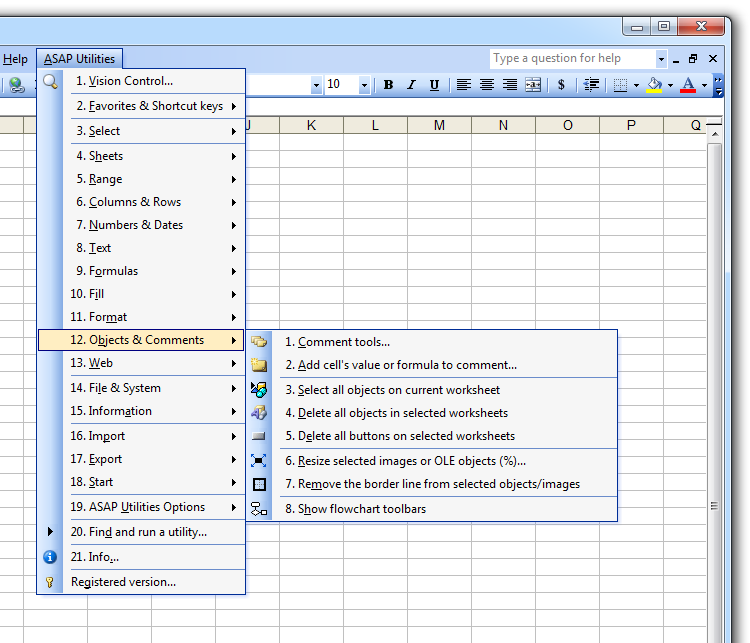Click the ASAP Utilities menu
This screenshot has width=750, height=643.
[x=79, y=59]
